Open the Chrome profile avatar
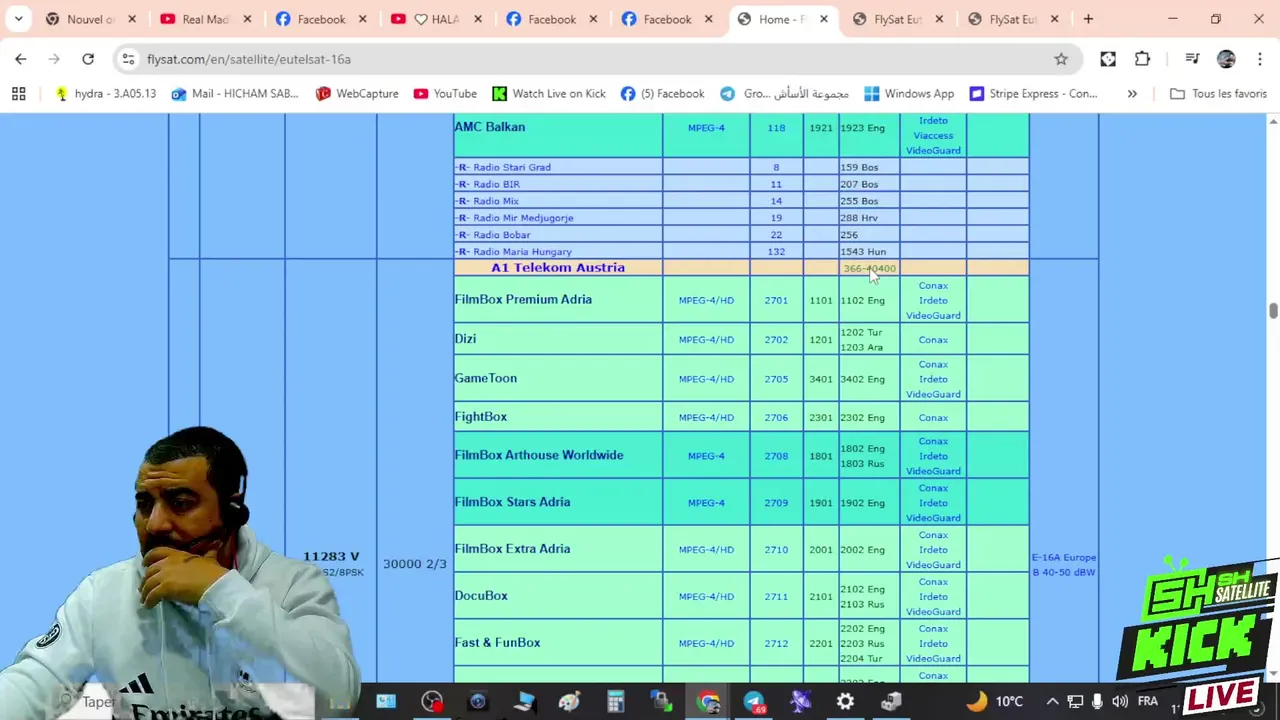The image size is (1280, 720). [1226, 59]
